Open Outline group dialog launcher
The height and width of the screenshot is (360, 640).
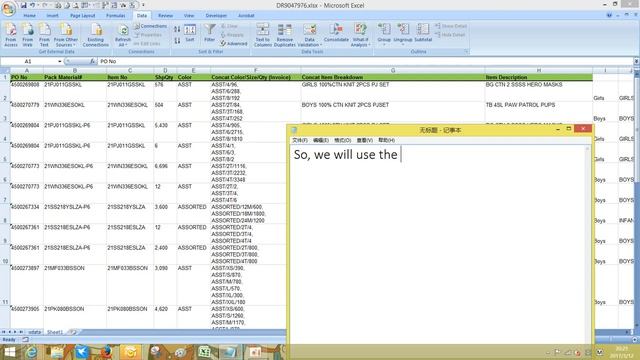466,52
